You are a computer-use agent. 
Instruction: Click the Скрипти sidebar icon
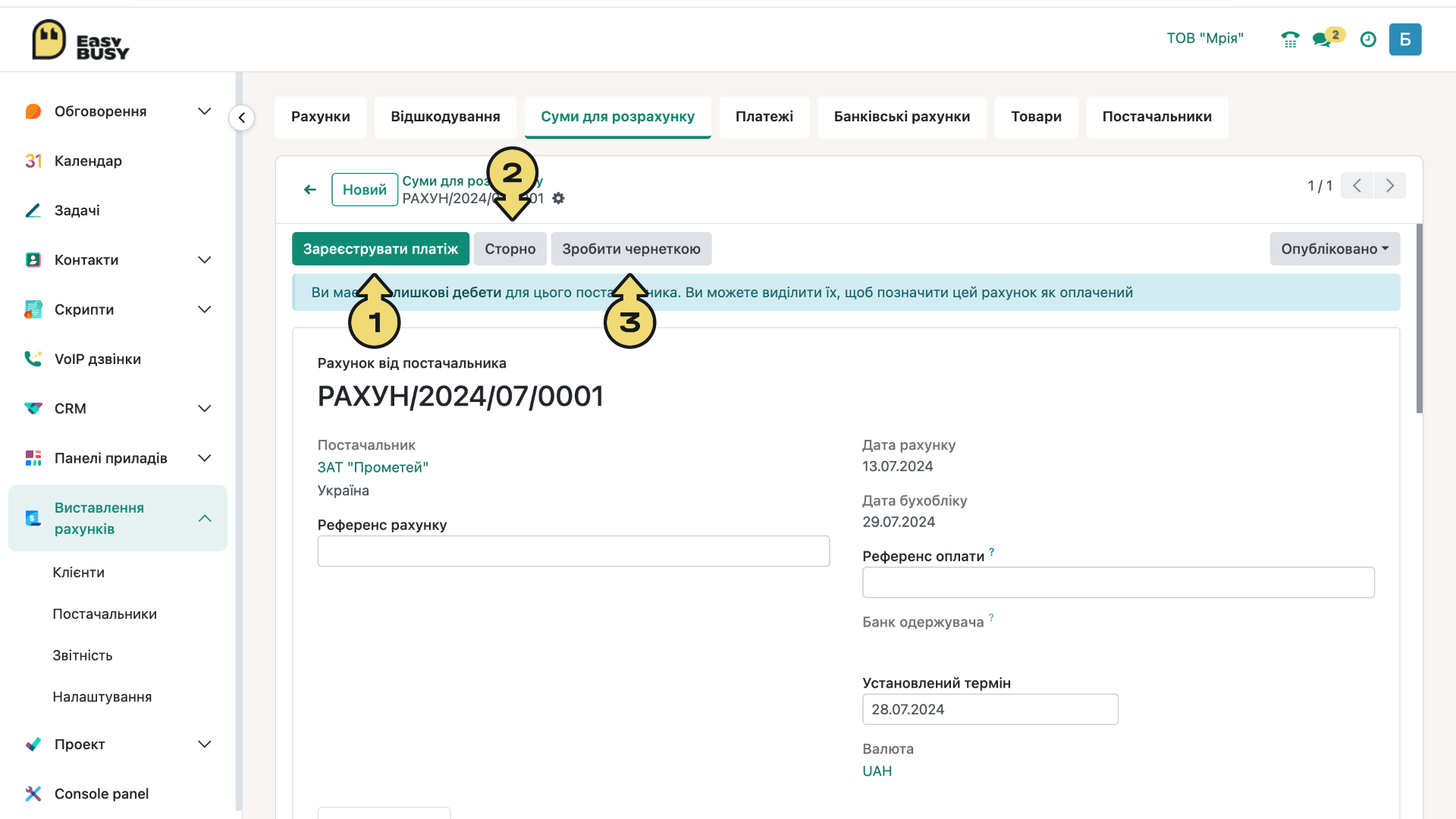(x=33, y=309)
